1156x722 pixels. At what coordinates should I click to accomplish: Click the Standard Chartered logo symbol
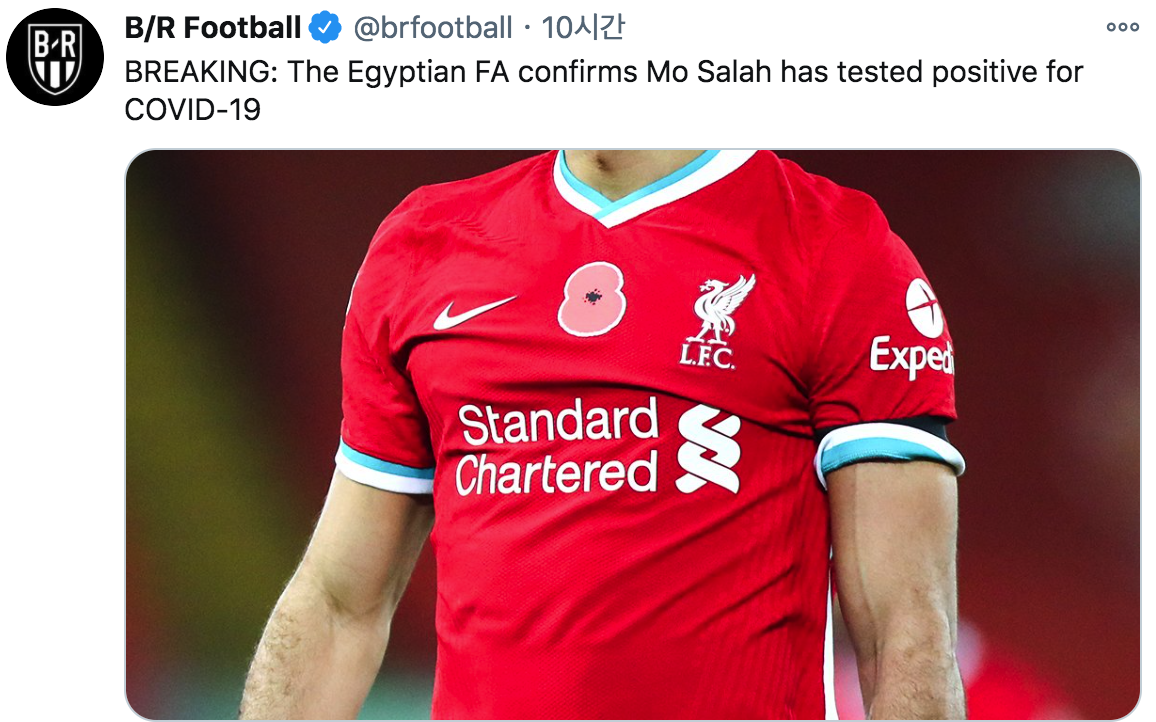pyautogui.click(x=708, y=450)
